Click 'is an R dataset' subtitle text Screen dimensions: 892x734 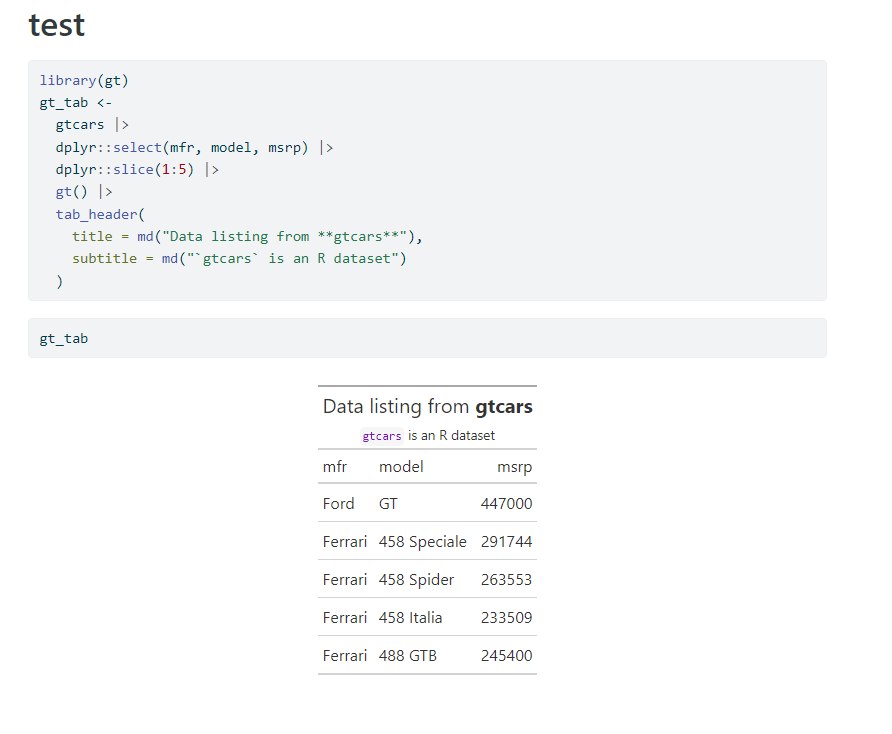point(451,436)
